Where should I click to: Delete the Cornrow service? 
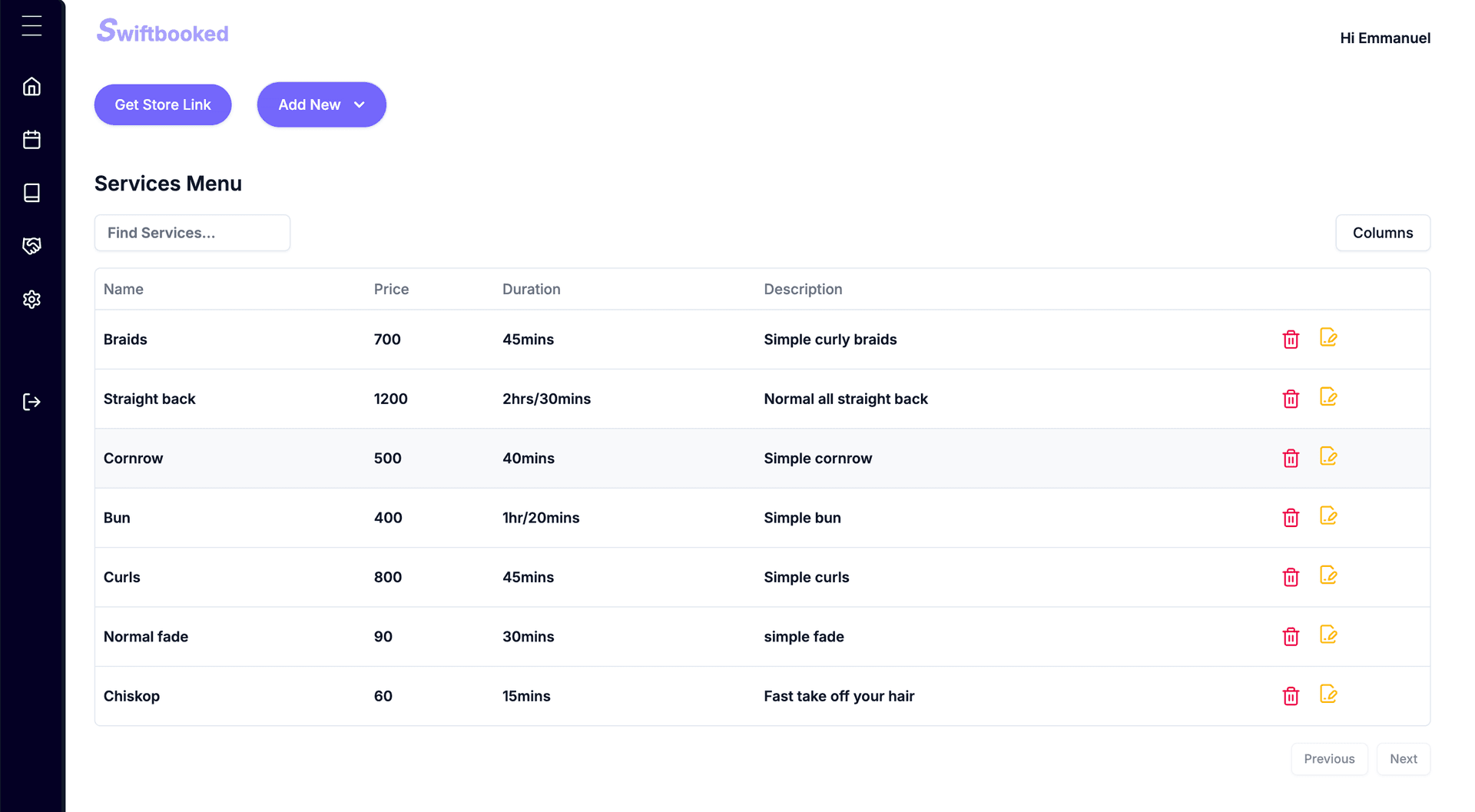pos(1291,459)
